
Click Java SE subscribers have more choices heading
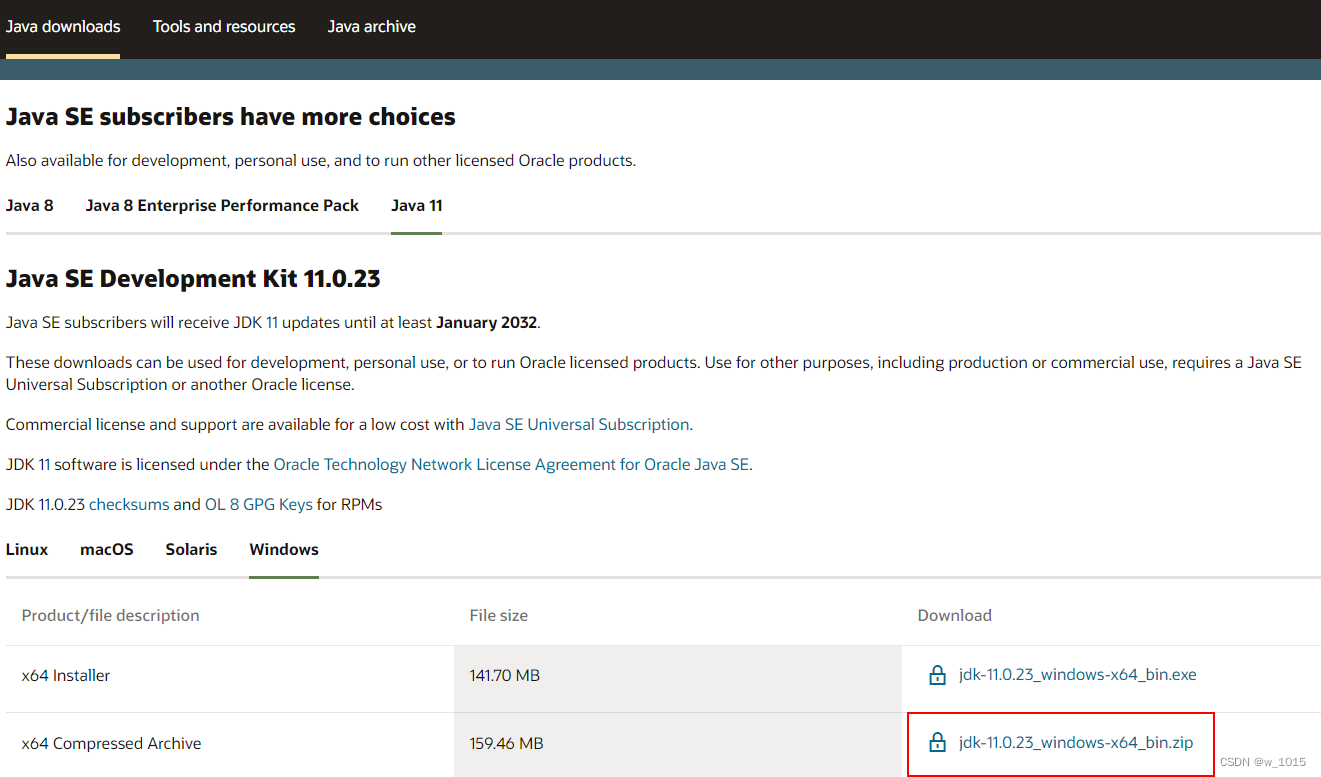(231, 117)
